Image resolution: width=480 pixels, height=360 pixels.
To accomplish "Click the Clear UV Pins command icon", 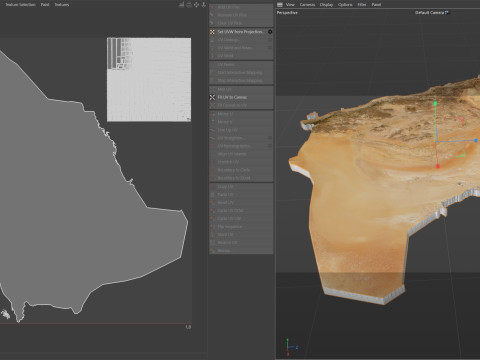I will tap(212, 23).
